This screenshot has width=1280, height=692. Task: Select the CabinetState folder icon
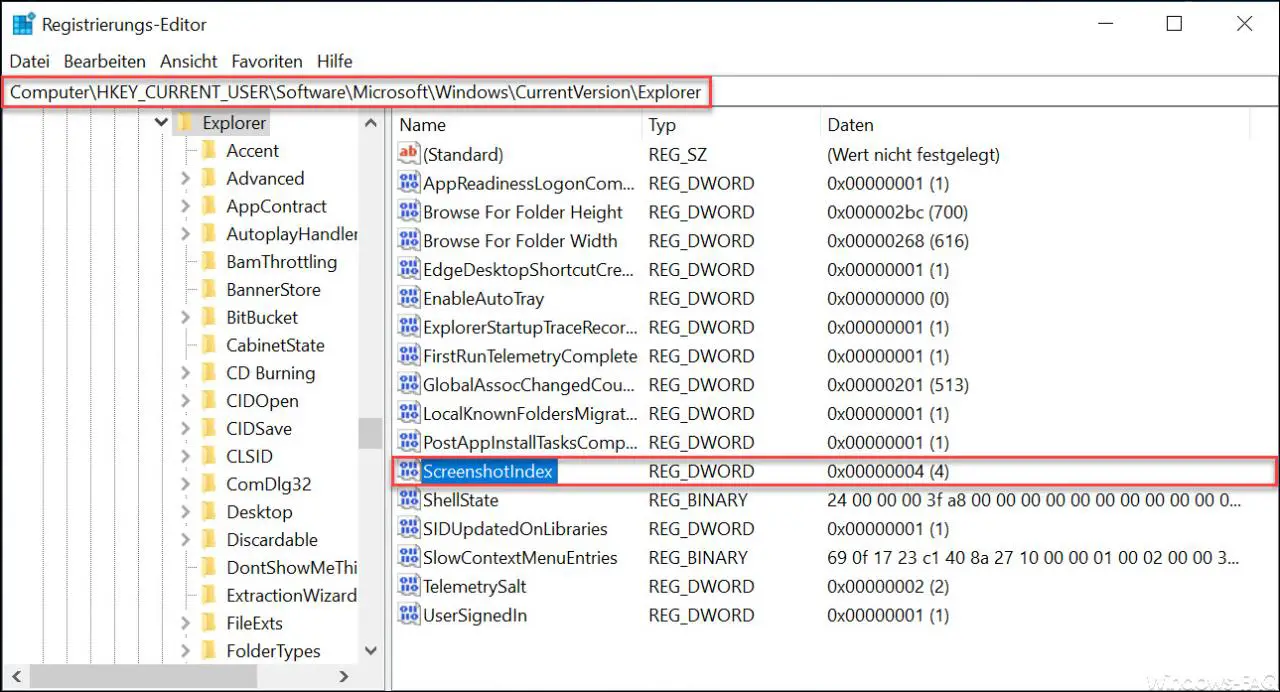[208, 345]
